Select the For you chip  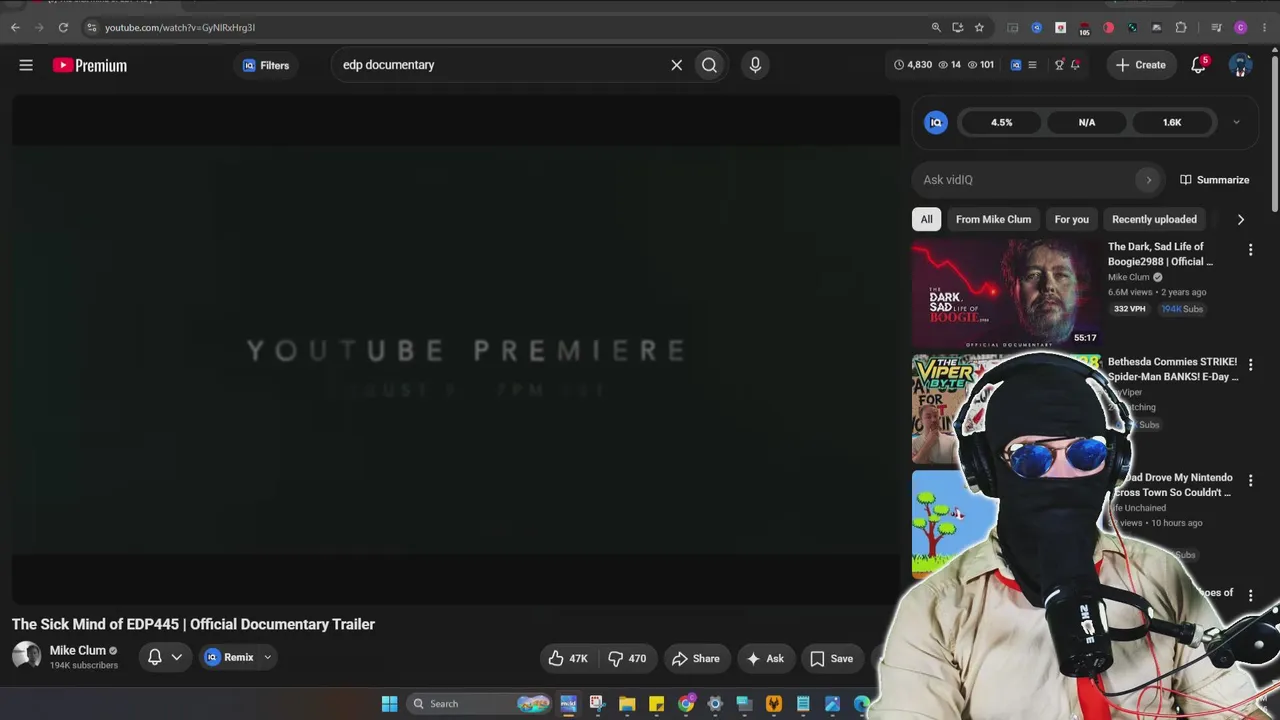tap(1071, 219)
